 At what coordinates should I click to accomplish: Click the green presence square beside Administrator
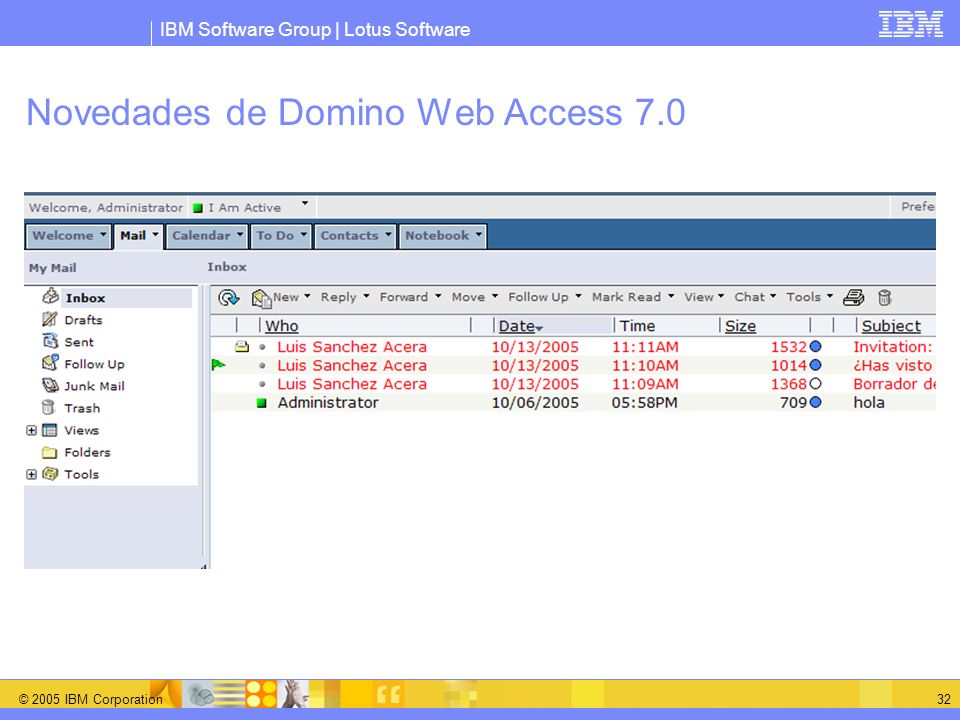261,403
